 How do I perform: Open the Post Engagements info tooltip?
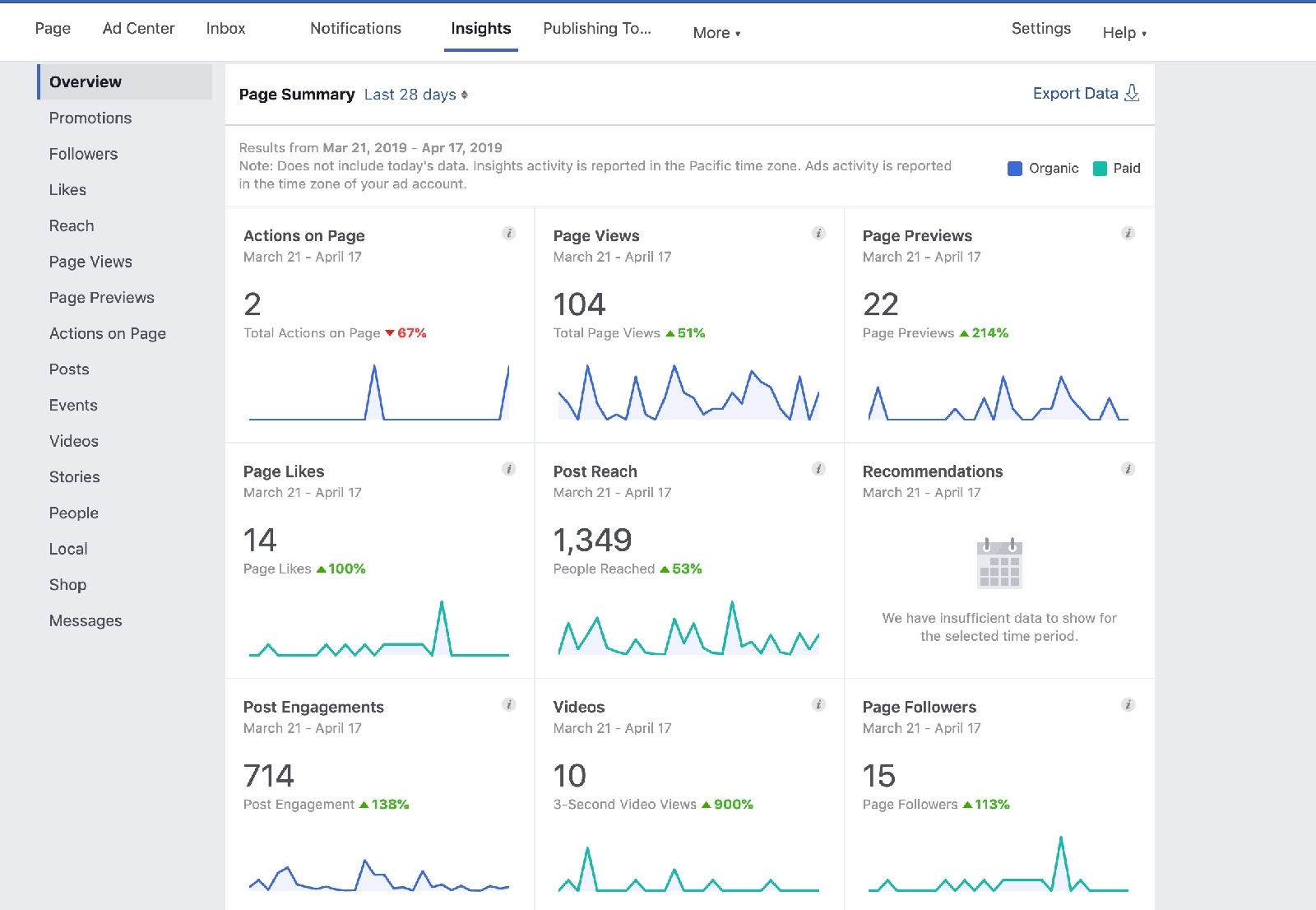tap(509, 703)
